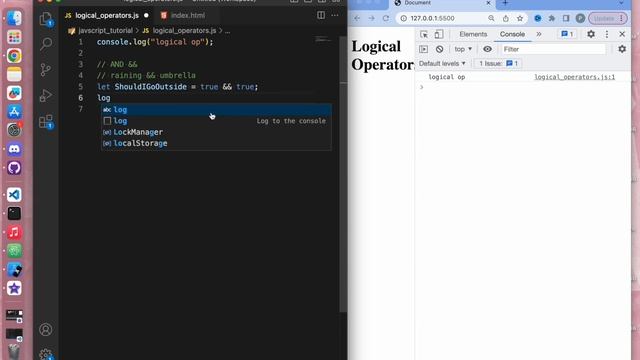Open DevTools settings gear
The image size is (640, 360).
591,34
